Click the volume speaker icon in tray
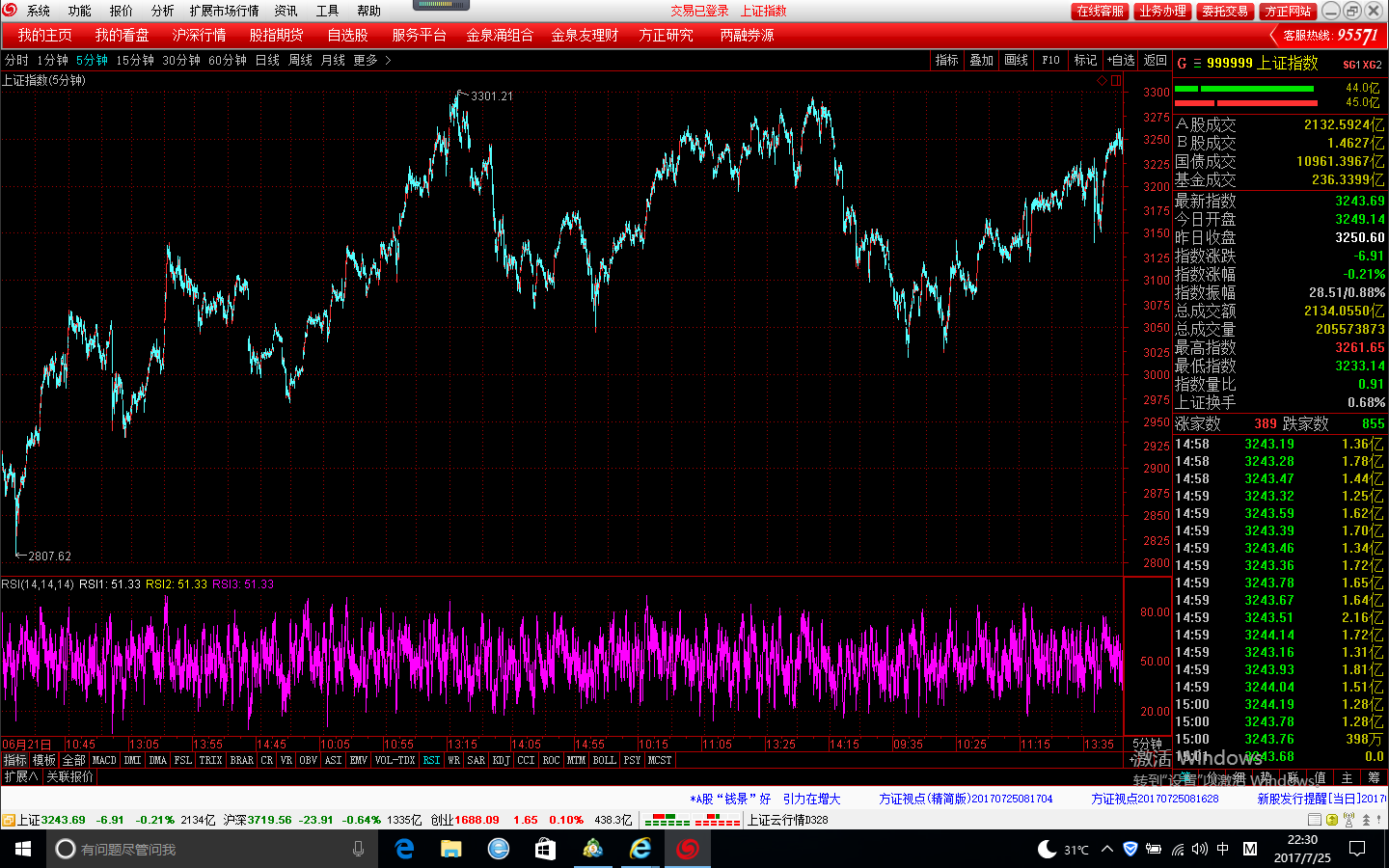Image resolution: width=1389 pixels, height=868 pixels. 1199,849
